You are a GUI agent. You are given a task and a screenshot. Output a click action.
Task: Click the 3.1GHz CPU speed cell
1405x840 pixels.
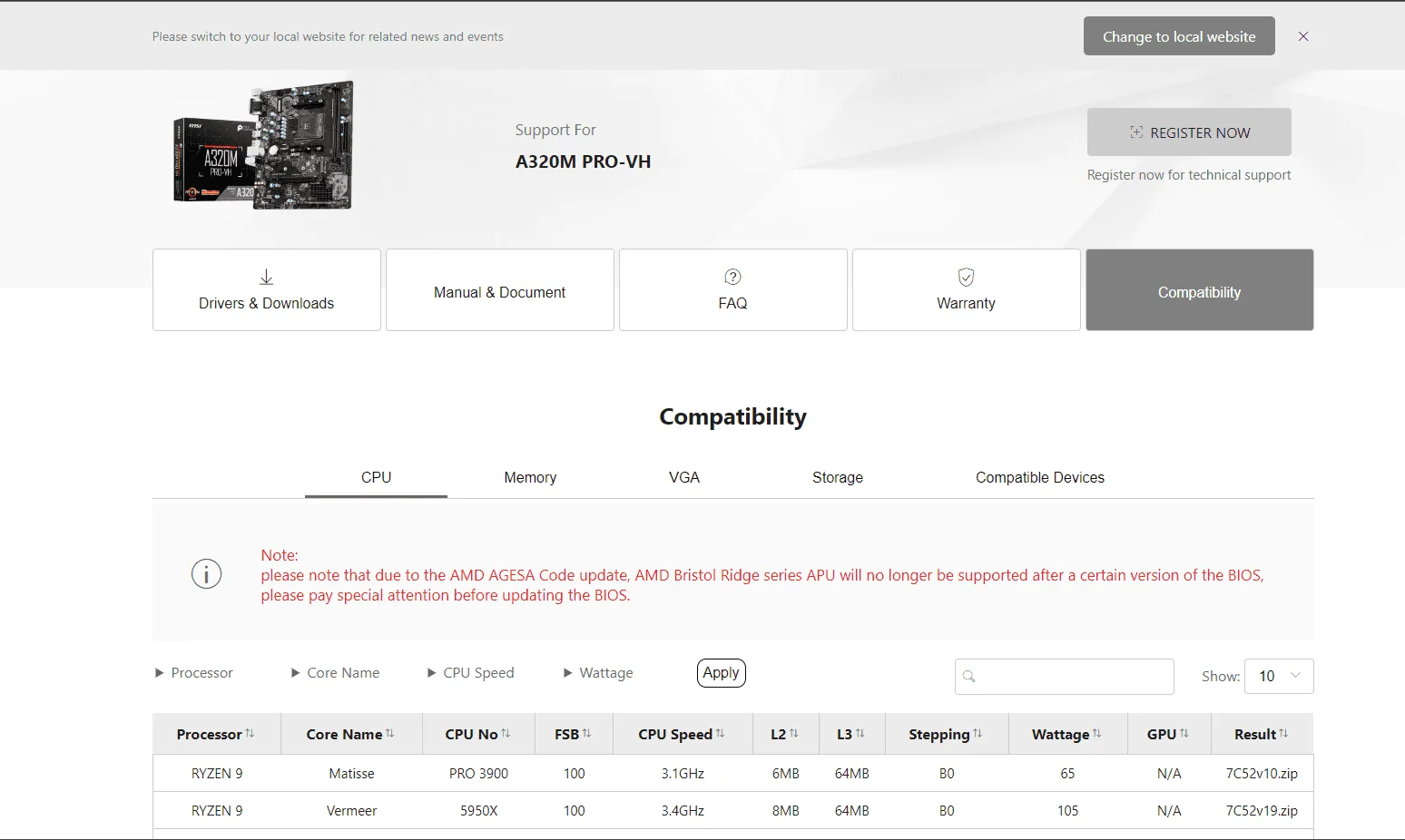pyautogui.click(x=683, y=774)
